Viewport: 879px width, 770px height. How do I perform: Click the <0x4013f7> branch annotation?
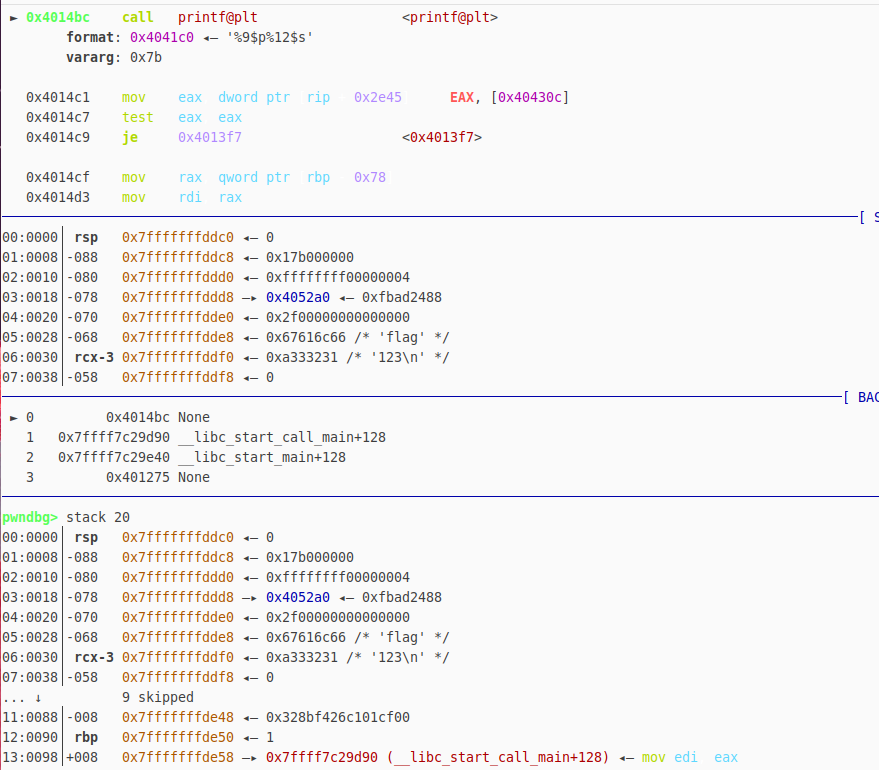[x=442, y=137]
